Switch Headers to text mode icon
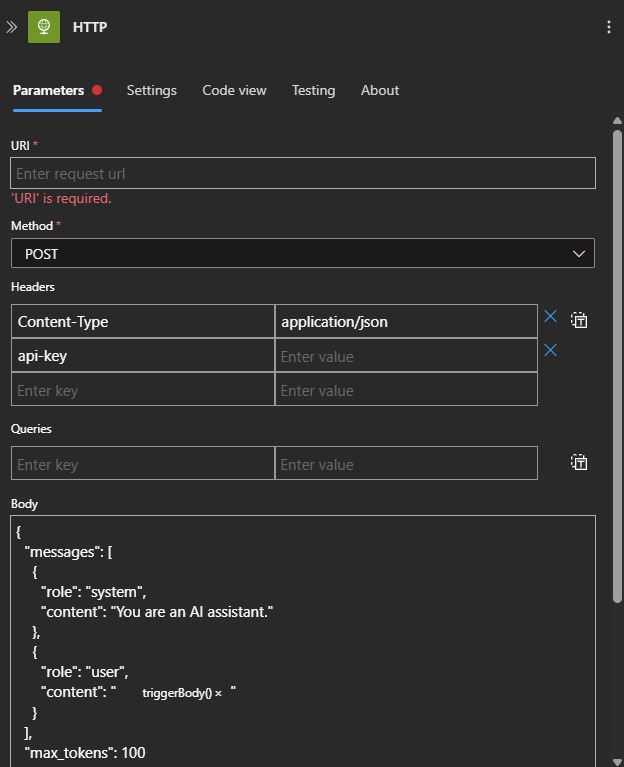This screenshot has height=767, width=624. tap(579, 320)
